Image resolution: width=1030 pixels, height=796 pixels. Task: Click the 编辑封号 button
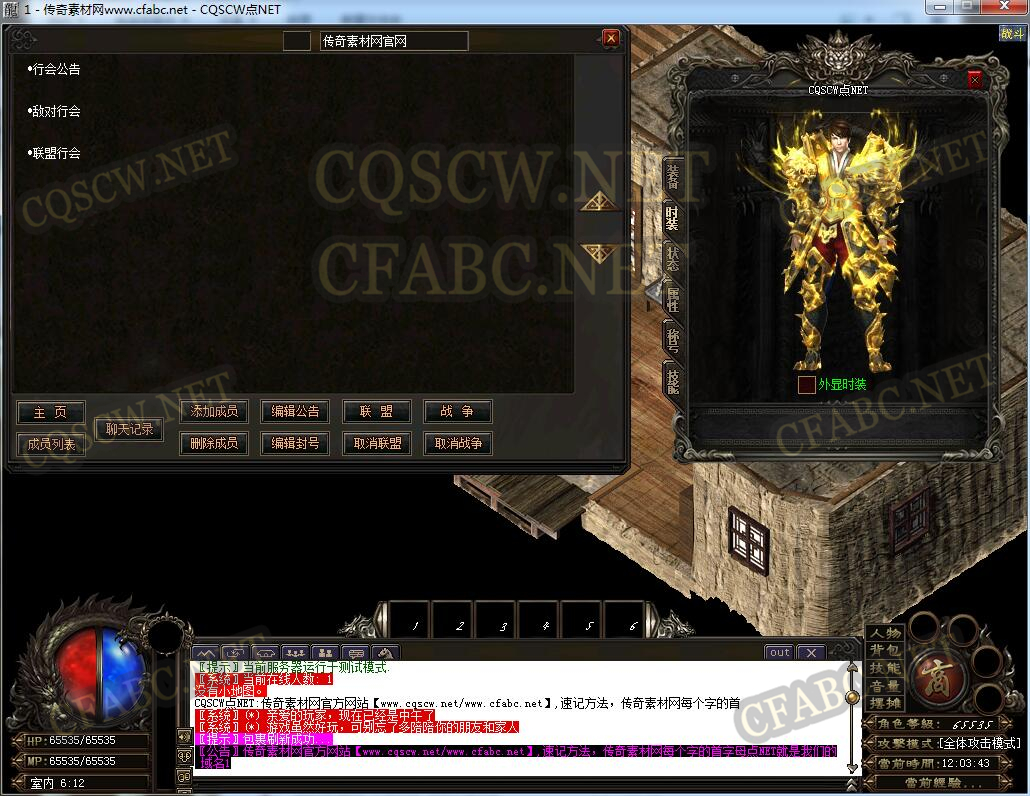click(295, 443)
